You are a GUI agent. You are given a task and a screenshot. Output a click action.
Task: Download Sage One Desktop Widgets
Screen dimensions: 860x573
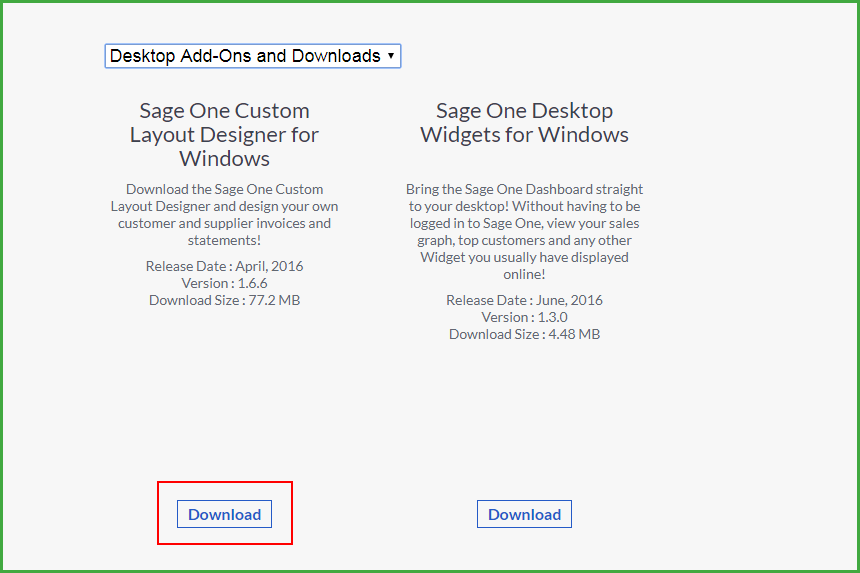tap(524, 514)
